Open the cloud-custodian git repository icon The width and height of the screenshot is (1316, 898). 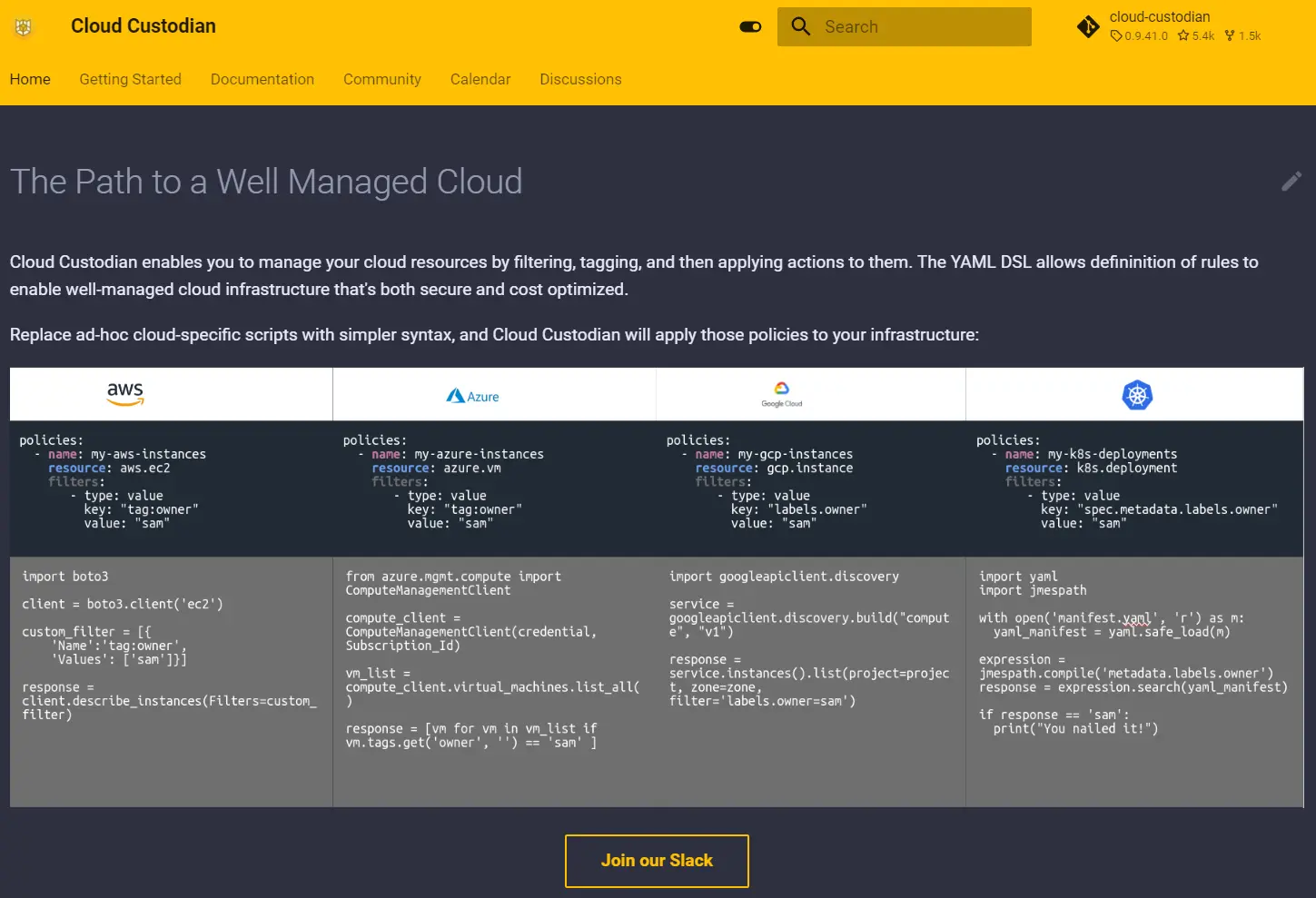pos(1088,27)
